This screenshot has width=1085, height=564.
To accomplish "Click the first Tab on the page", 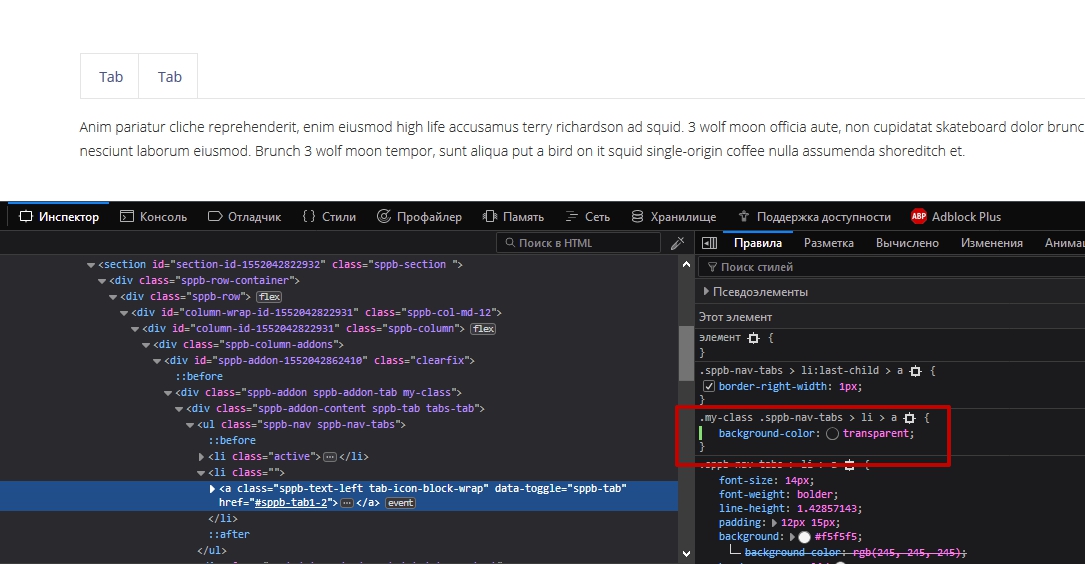I will coord(110,76).
